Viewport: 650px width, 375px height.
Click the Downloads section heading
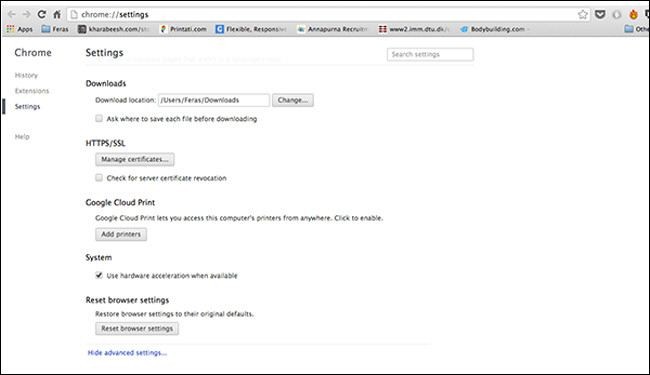[x=106, y=83]
